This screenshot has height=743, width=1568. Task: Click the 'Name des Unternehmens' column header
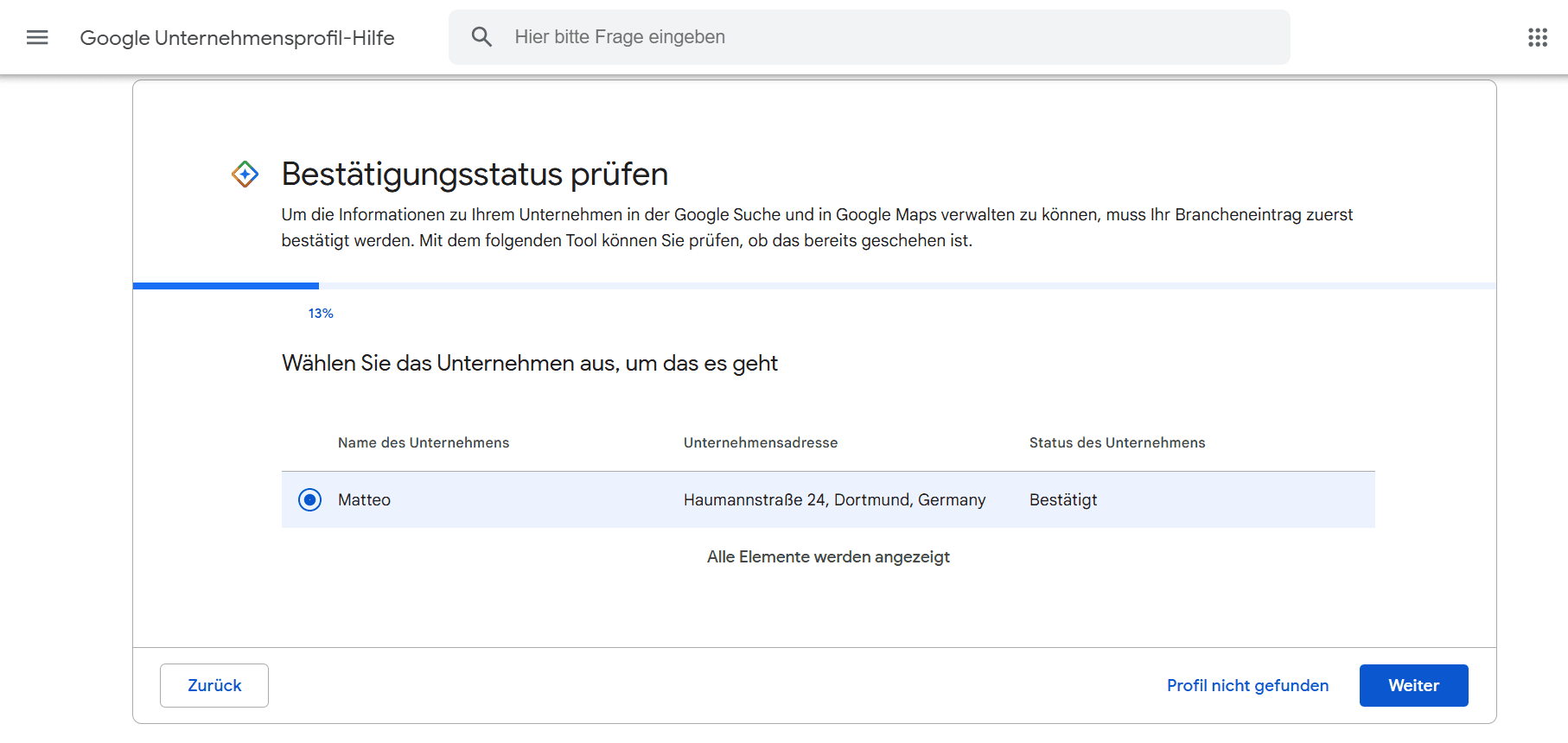[x=424, y=442]
